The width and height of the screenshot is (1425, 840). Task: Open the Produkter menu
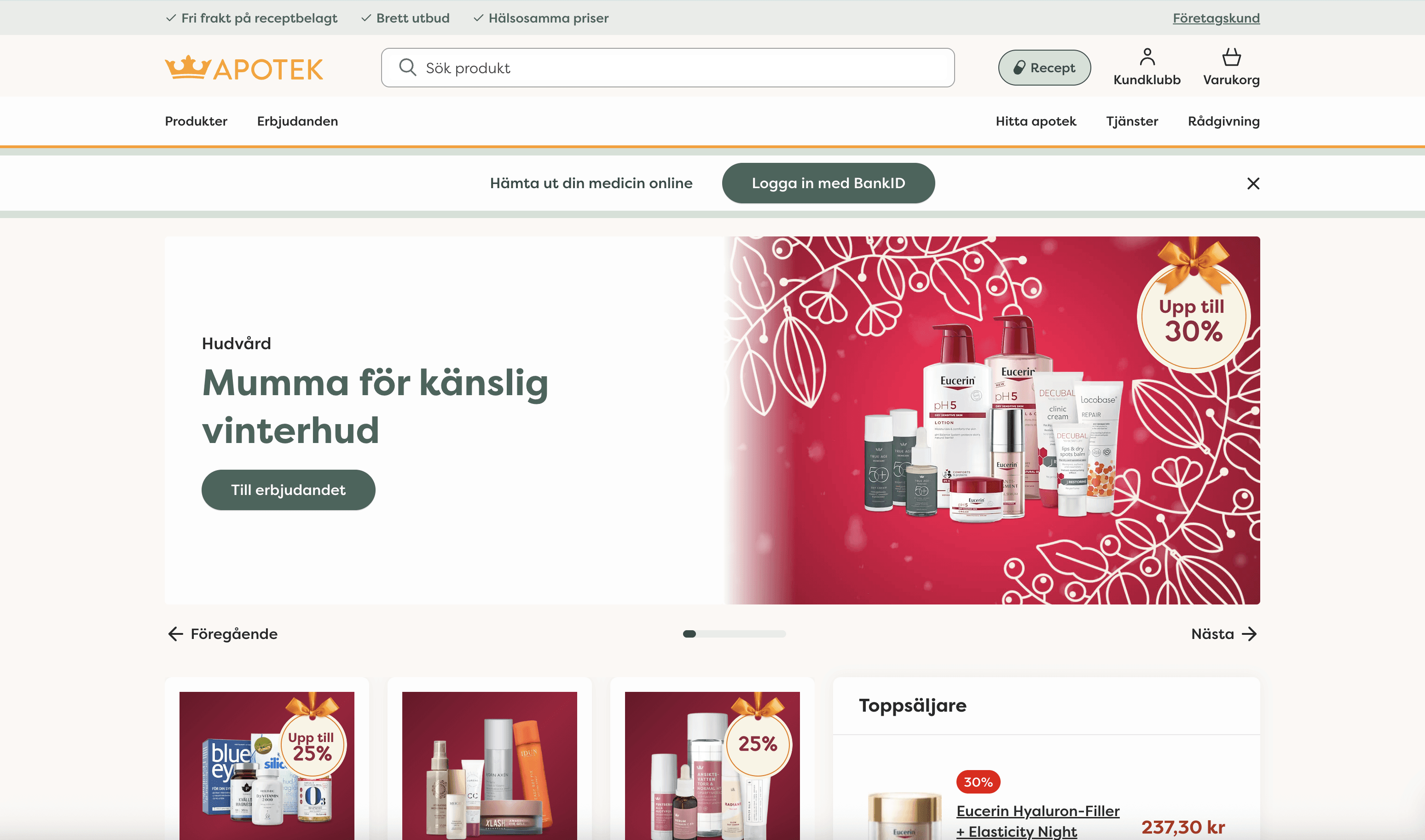196,121
